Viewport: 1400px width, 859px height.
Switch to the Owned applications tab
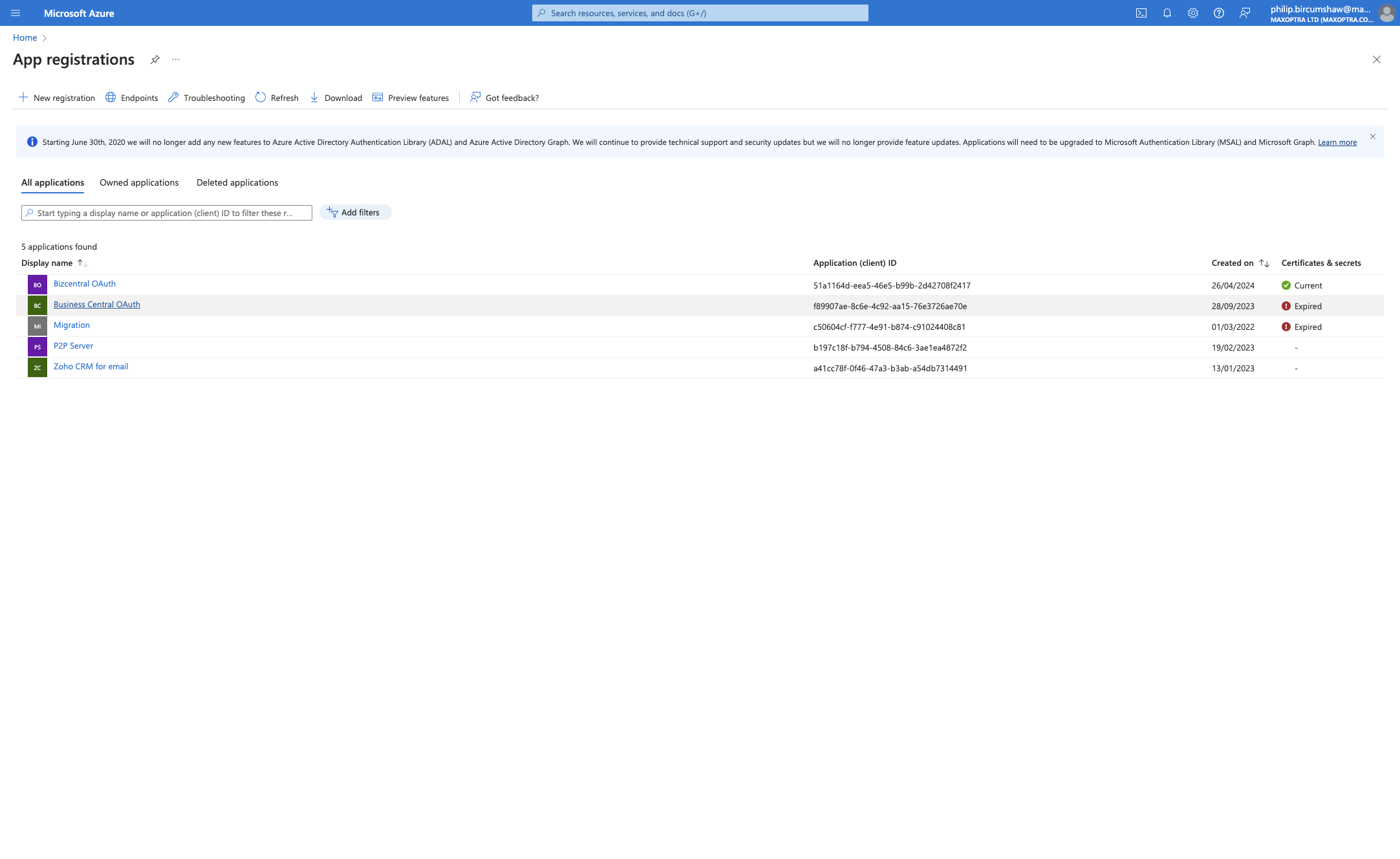pos(139,182)
